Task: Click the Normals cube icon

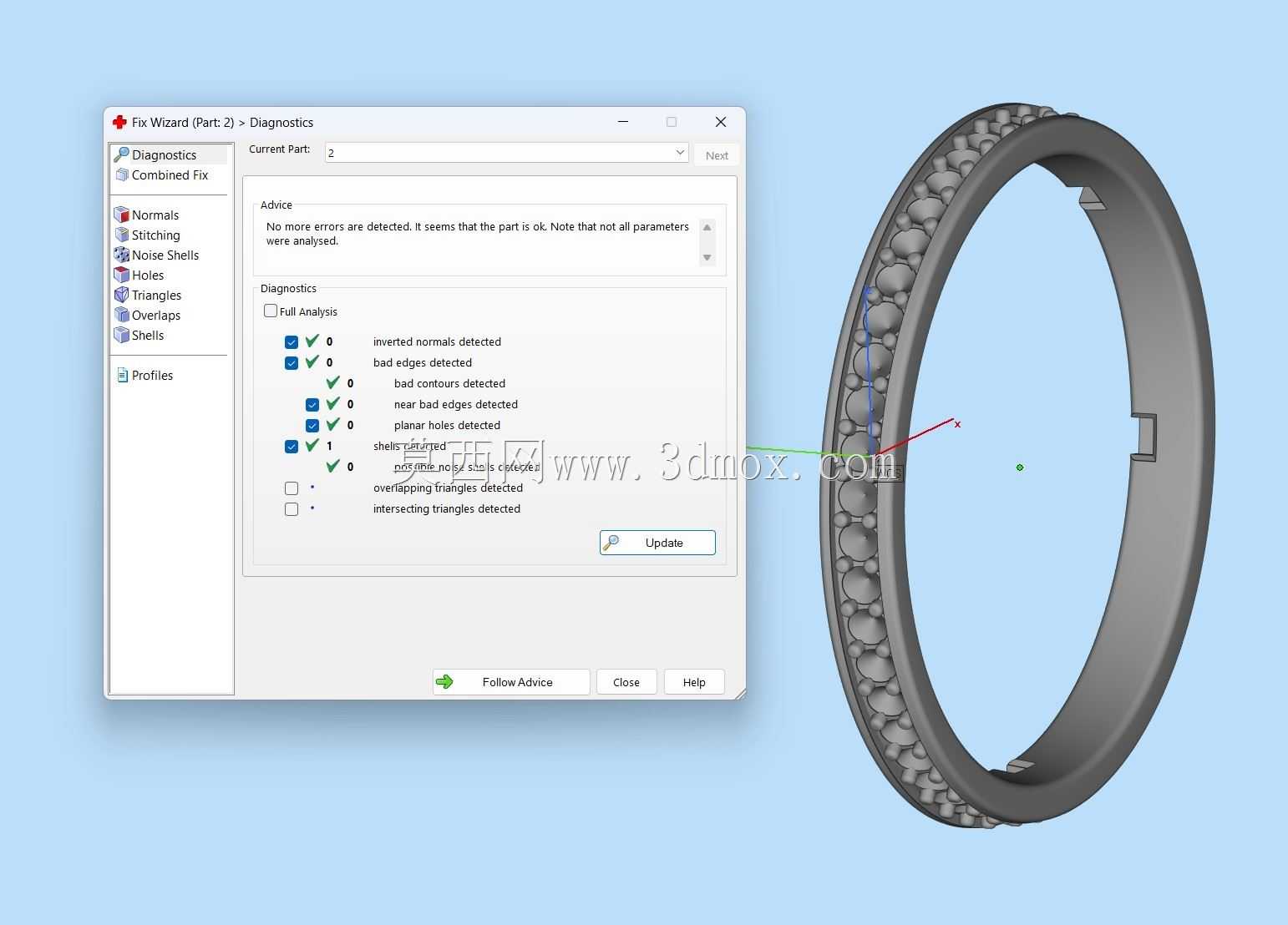Action: [x=122, y=215]
